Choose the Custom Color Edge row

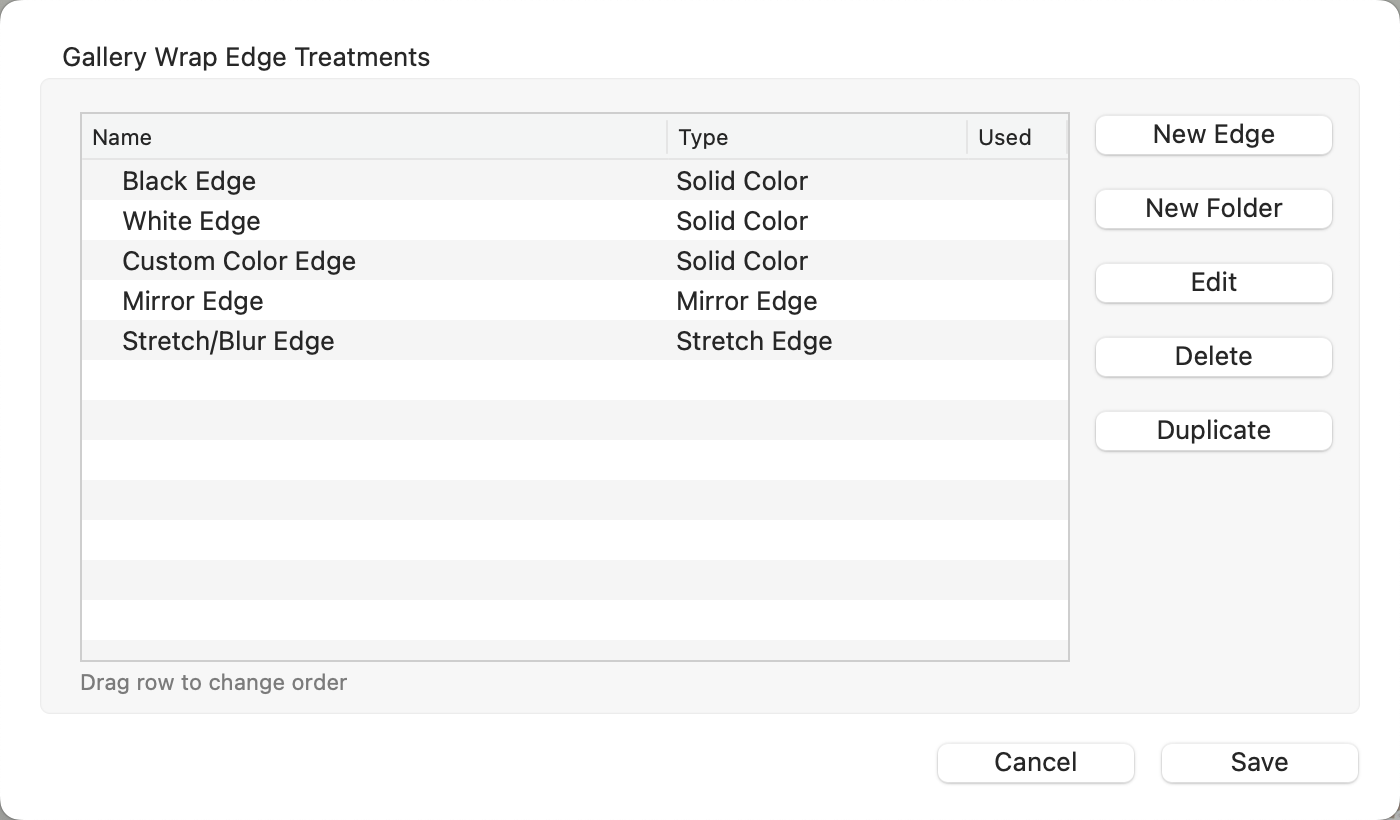239,261
